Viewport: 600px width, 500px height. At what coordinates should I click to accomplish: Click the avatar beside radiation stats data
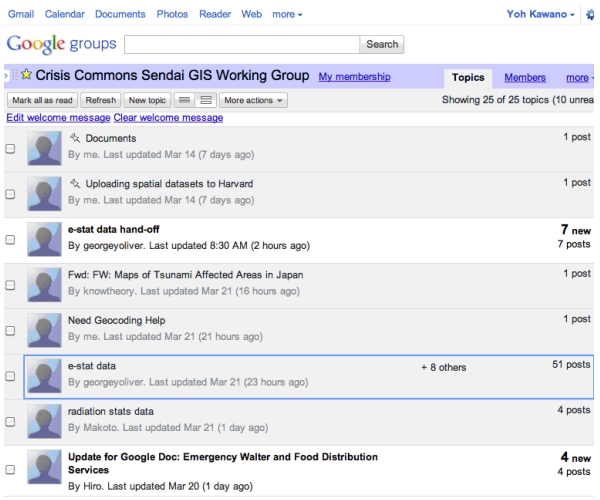point(45,420)
